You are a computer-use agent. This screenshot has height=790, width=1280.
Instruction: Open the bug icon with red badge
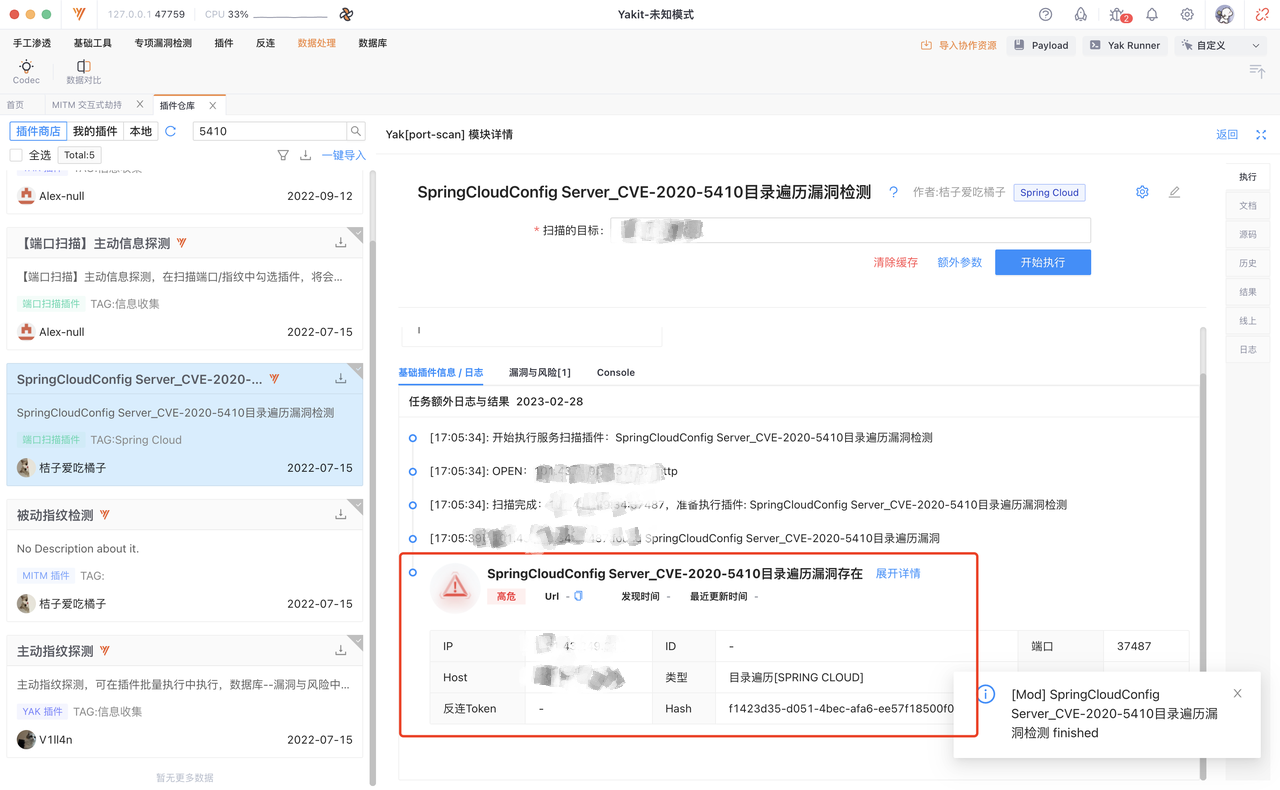(1118, 15)
